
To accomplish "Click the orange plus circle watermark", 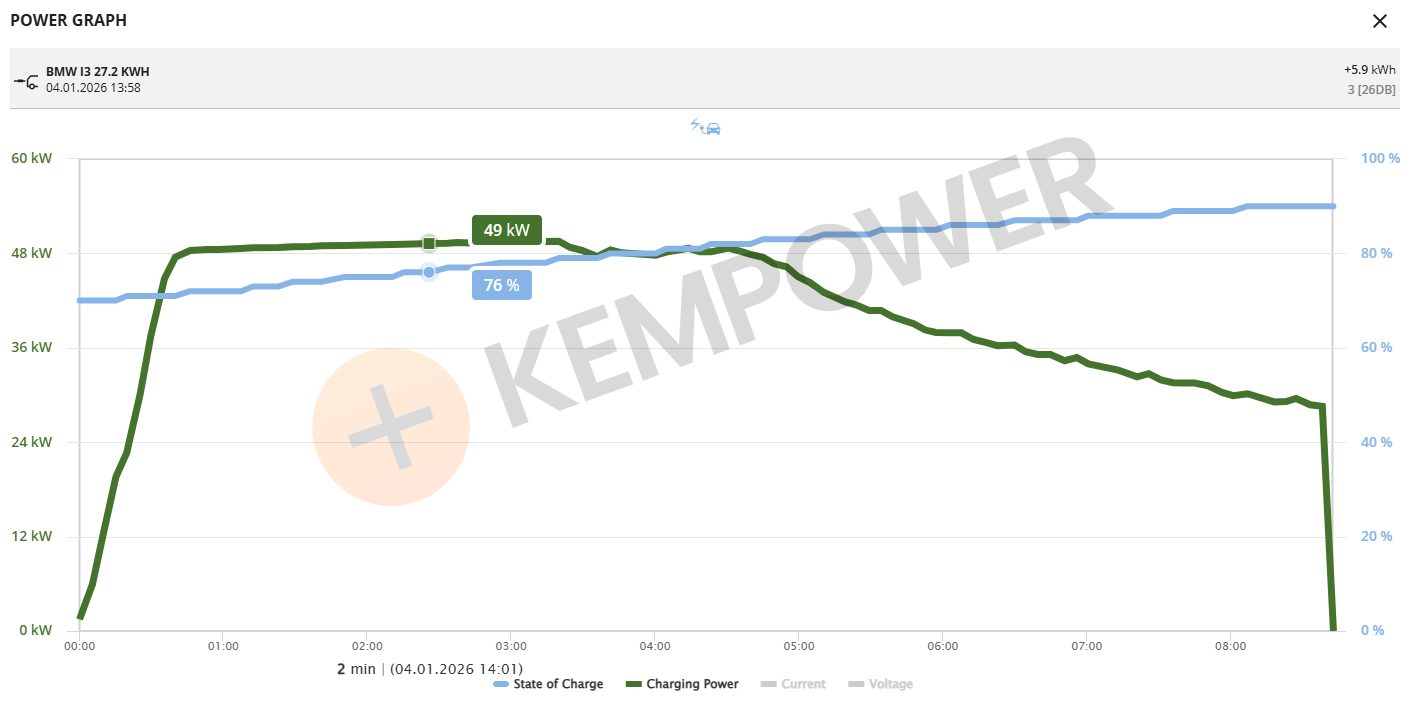I will pyautogui.click(x=391, y=427).
